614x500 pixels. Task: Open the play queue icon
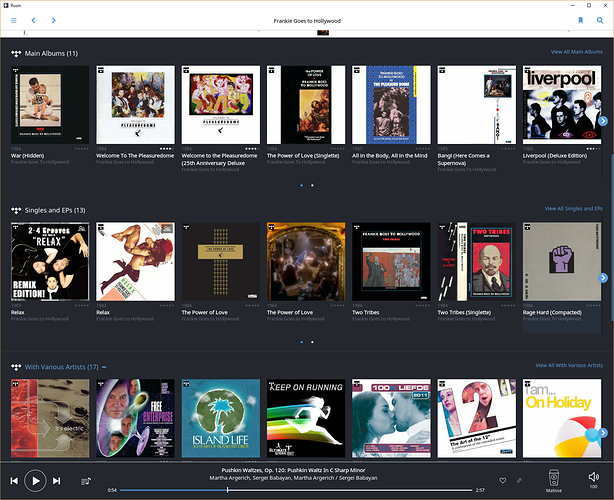click(x=86, y=481)
